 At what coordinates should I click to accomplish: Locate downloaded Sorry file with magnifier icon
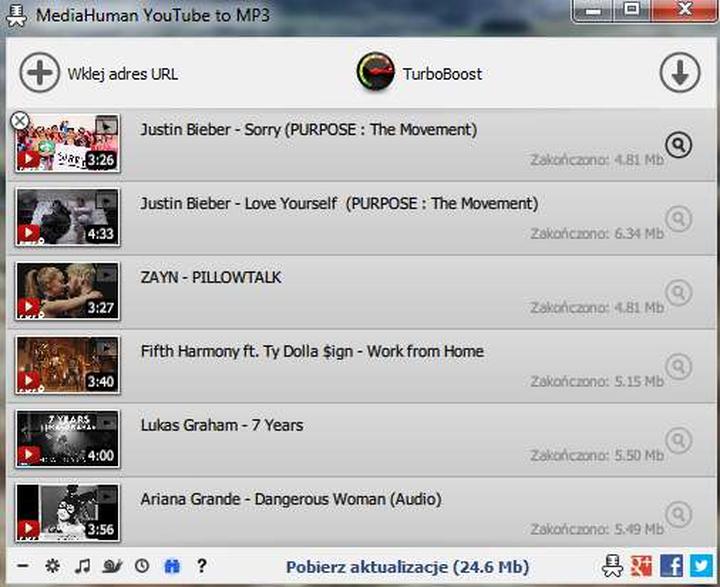pos(678,145)
